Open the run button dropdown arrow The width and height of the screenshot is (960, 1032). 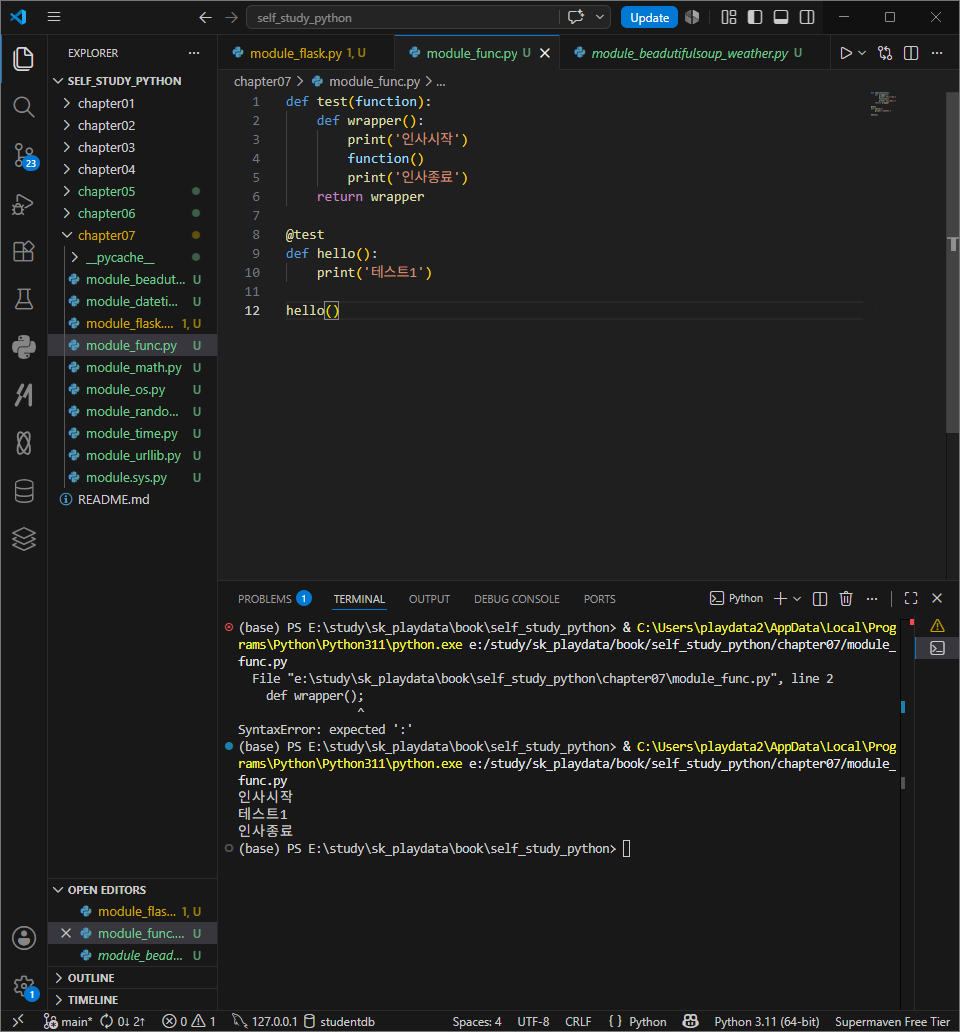click(x=862, y=53)
